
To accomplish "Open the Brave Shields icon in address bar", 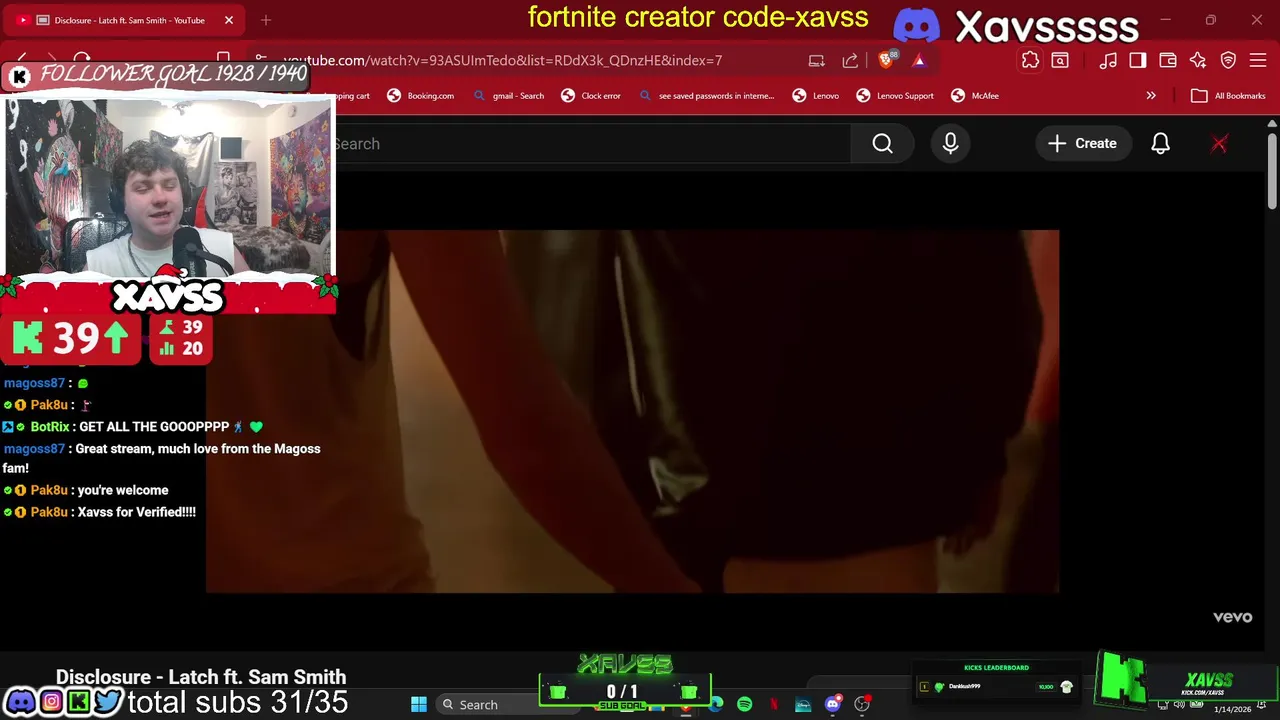I will tap(886, 60).
